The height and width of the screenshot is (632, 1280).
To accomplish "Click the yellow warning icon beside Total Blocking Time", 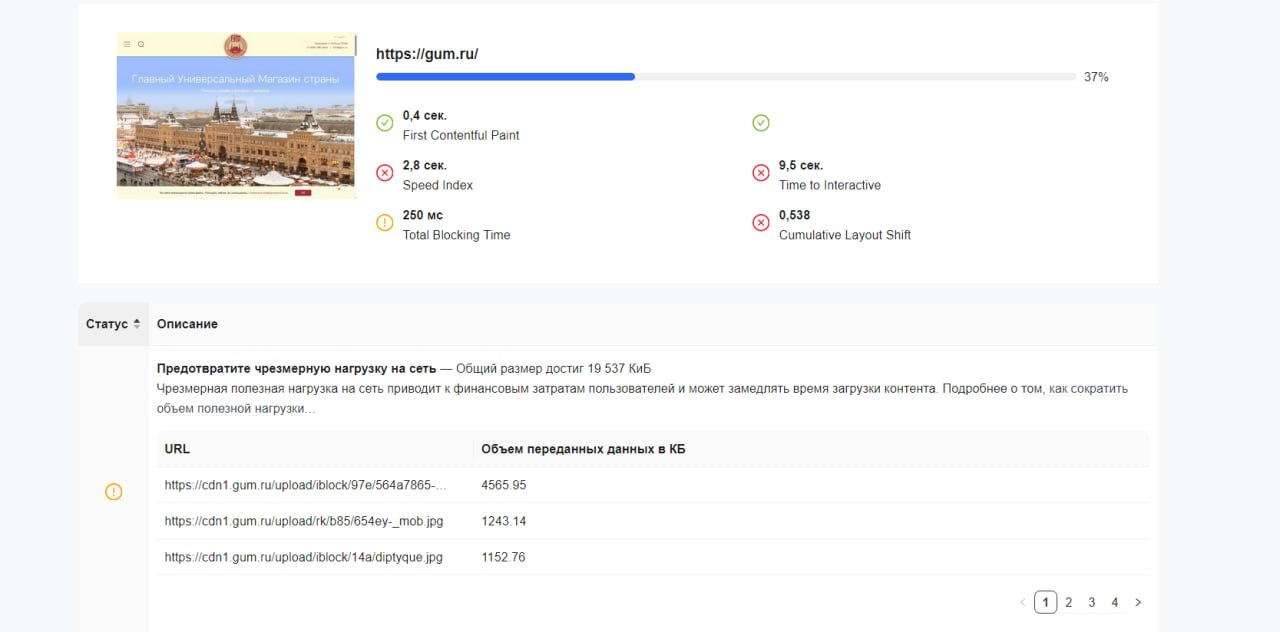I will (x=385, y=223).
